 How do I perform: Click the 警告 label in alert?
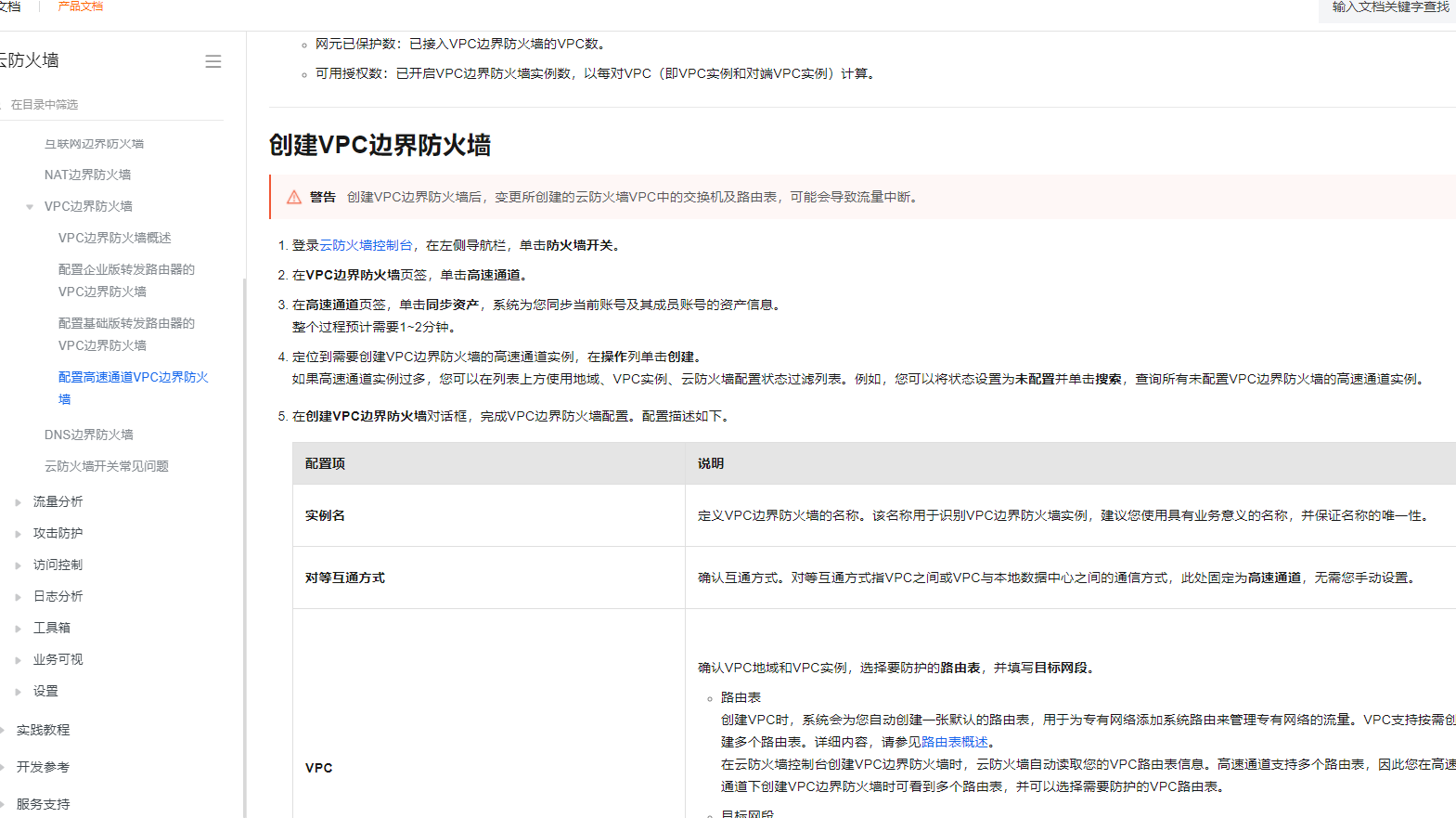click(323, 197)
